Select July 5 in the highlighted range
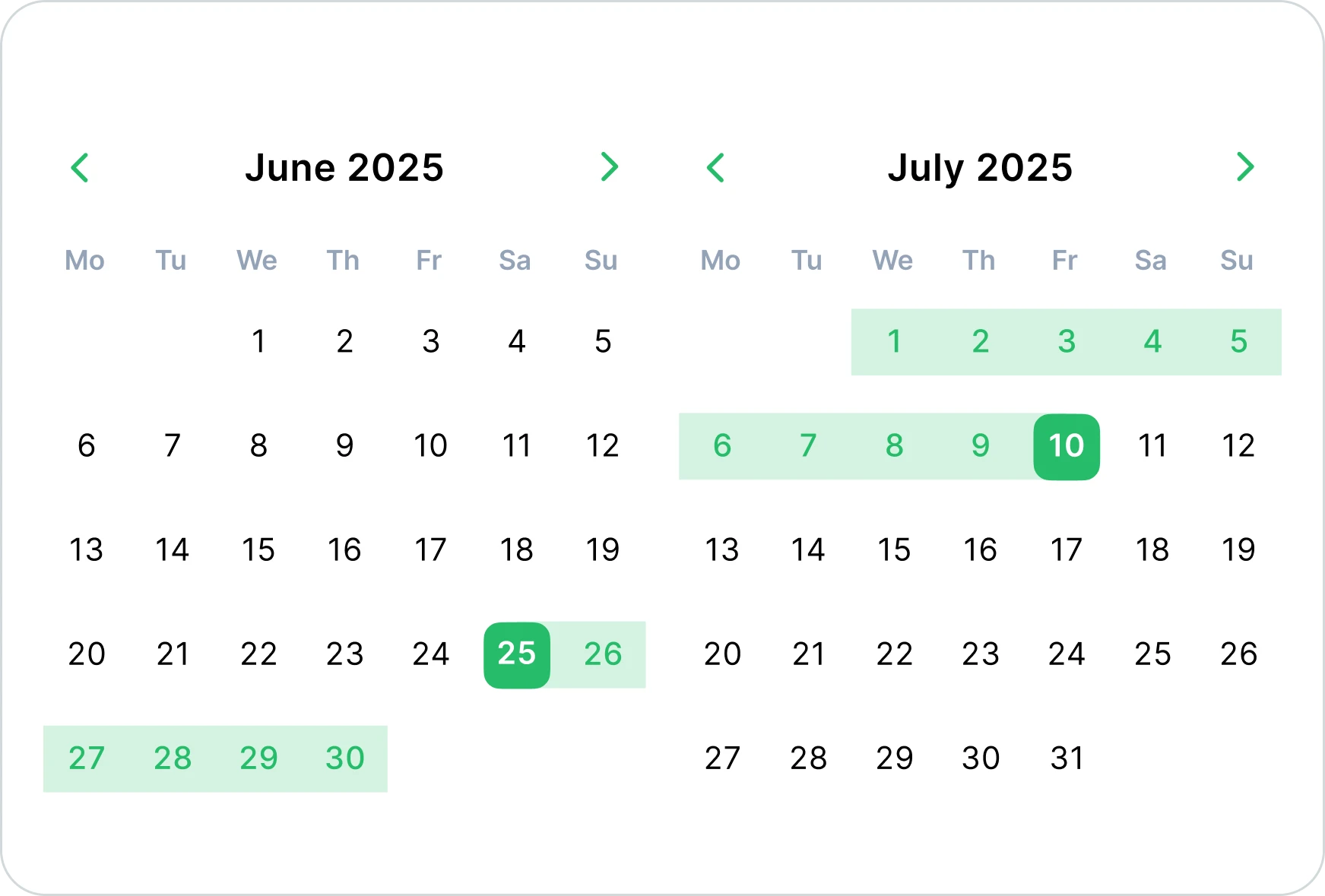The height and width of the screenshot is (896, 1325). tap(1238, 342)
